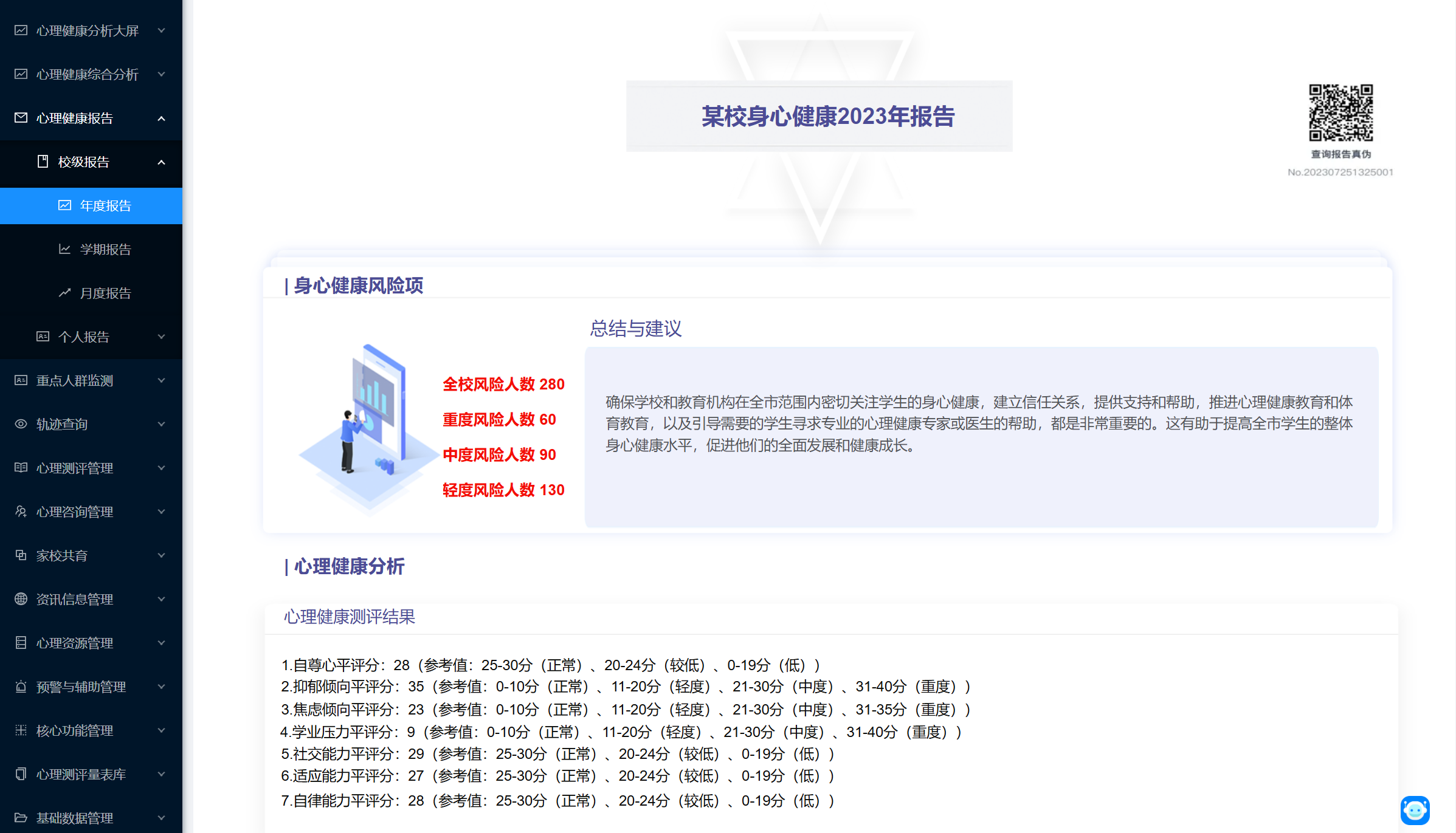Viewport: 1456px width, 833px height.
Task: Open the 学期报告 menu item
Action: pyautogui.click(x=105, y=249)
